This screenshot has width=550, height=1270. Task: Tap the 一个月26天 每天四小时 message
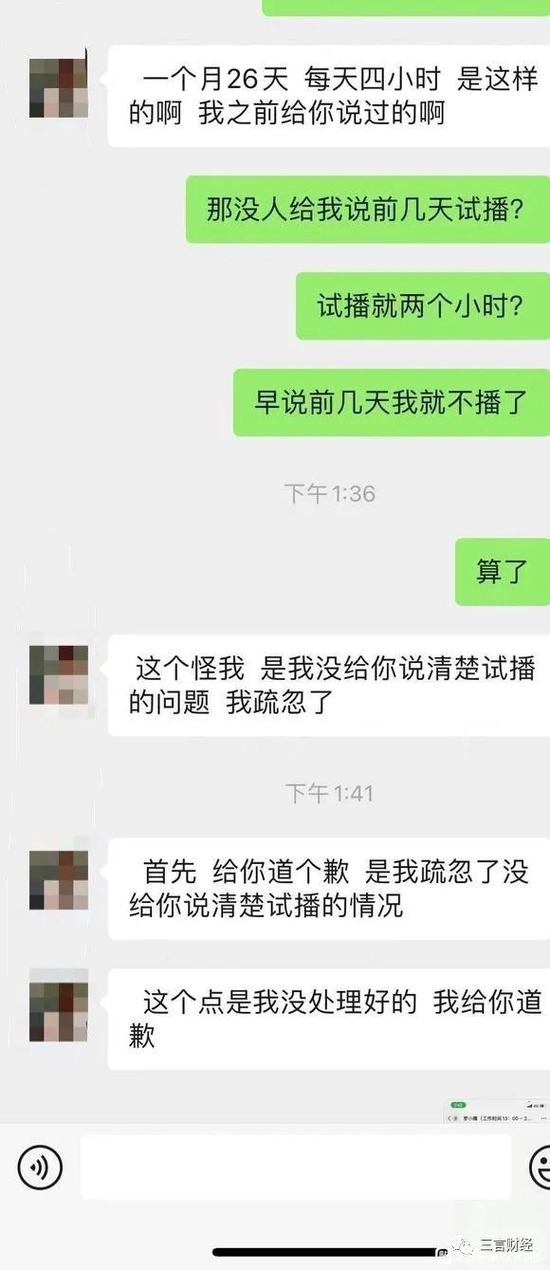point(329,96)
